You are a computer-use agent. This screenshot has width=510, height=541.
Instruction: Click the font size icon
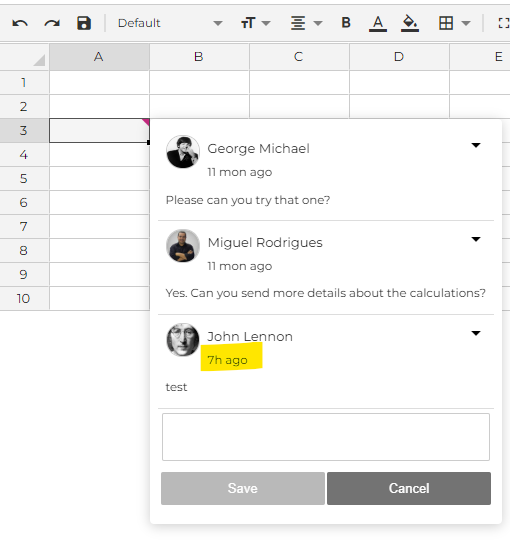pos(248,23)
